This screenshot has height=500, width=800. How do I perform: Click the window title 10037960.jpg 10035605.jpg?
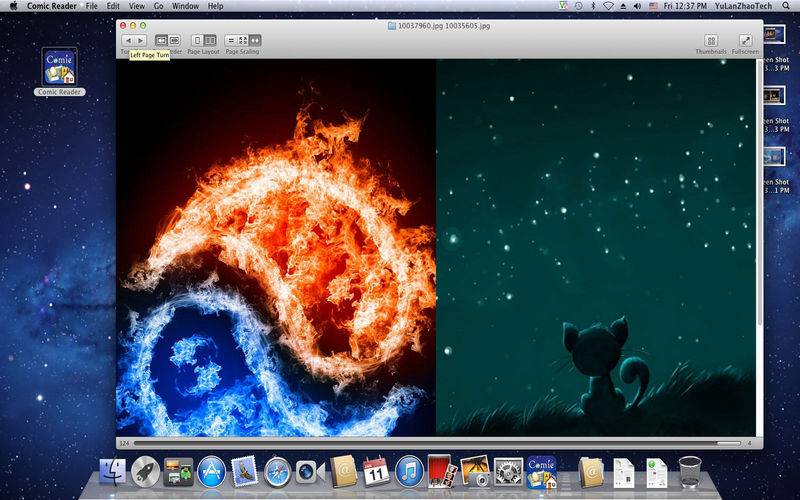click(443, 26)
